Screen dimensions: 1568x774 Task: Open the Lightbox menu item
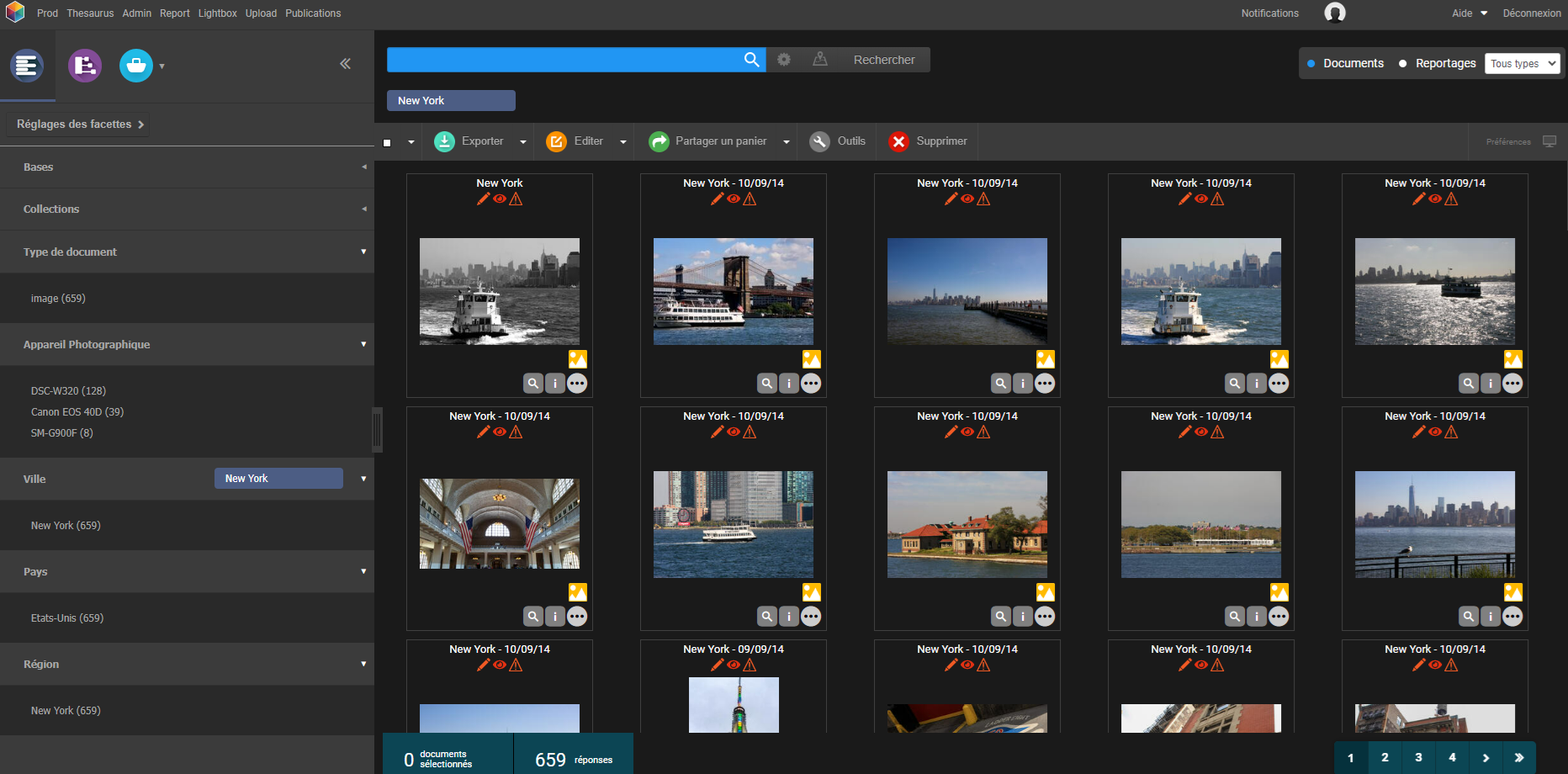pyautogui.click(x=217, y=13)
